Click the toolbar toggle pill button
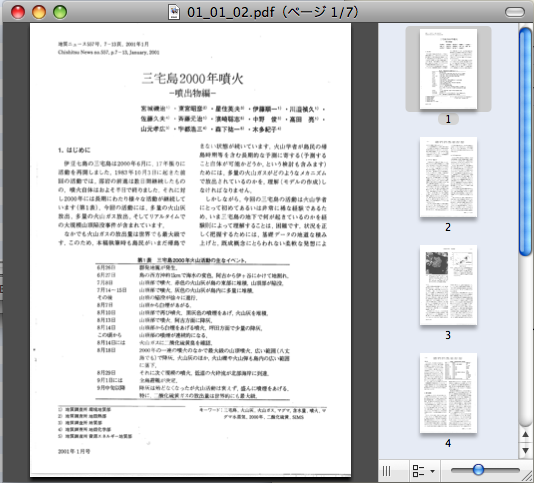 pyautogui.click(x=515, y=12)
